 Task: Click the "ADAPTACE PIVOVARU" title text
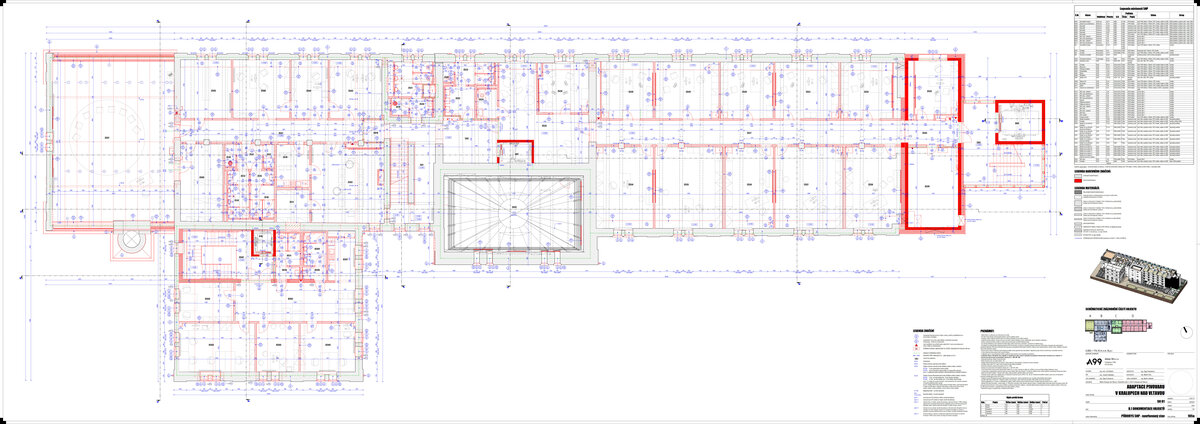pyautogui.click(x=1144, y=386)
